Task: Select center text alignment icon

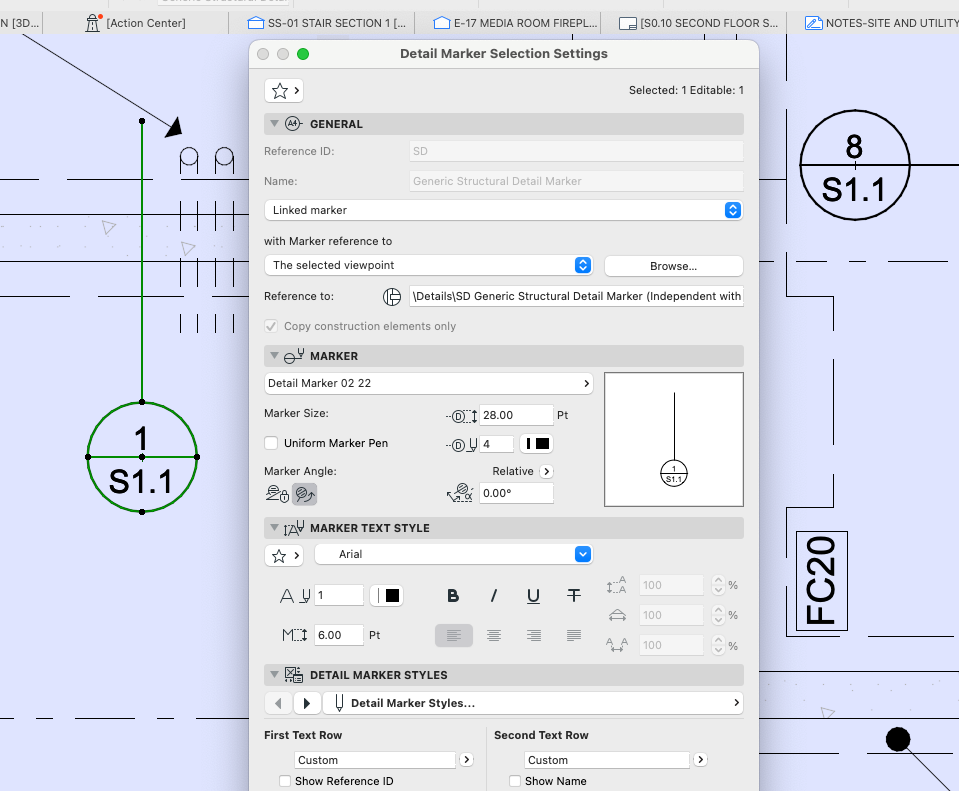Action: (x=493, y=635)
